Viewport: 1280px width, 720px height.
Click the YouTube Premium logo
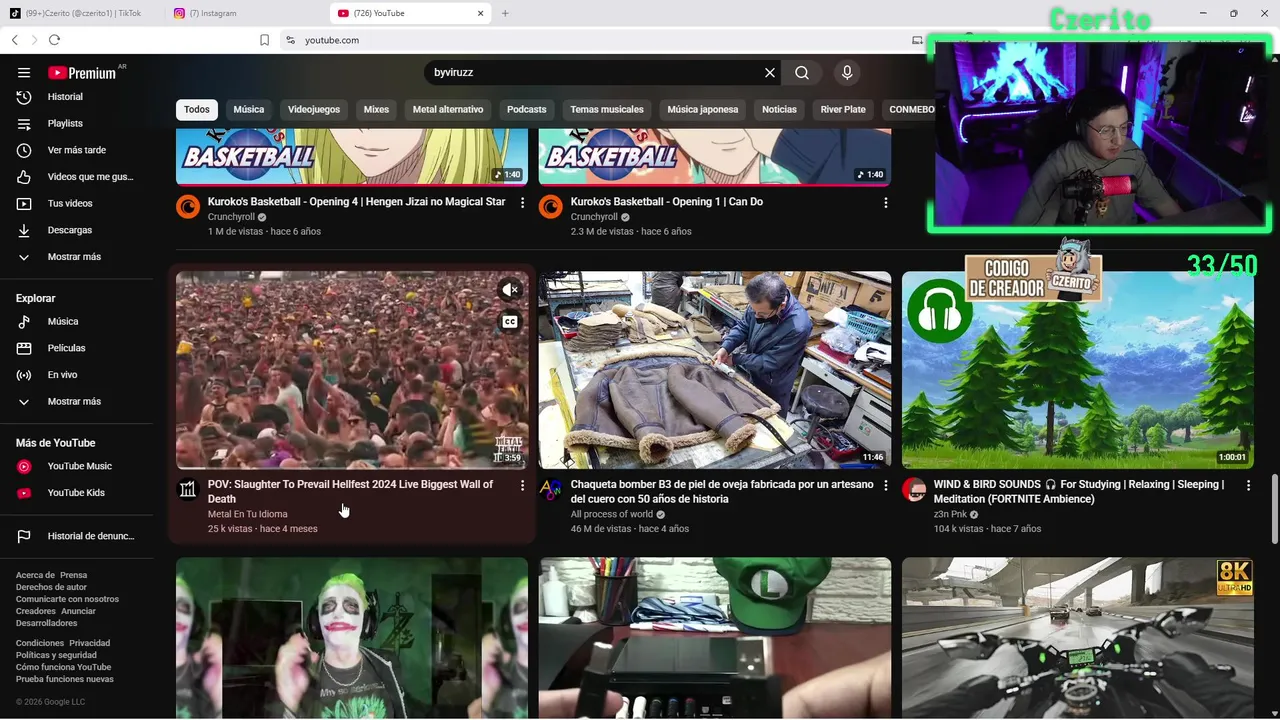(x=82, y=73)
